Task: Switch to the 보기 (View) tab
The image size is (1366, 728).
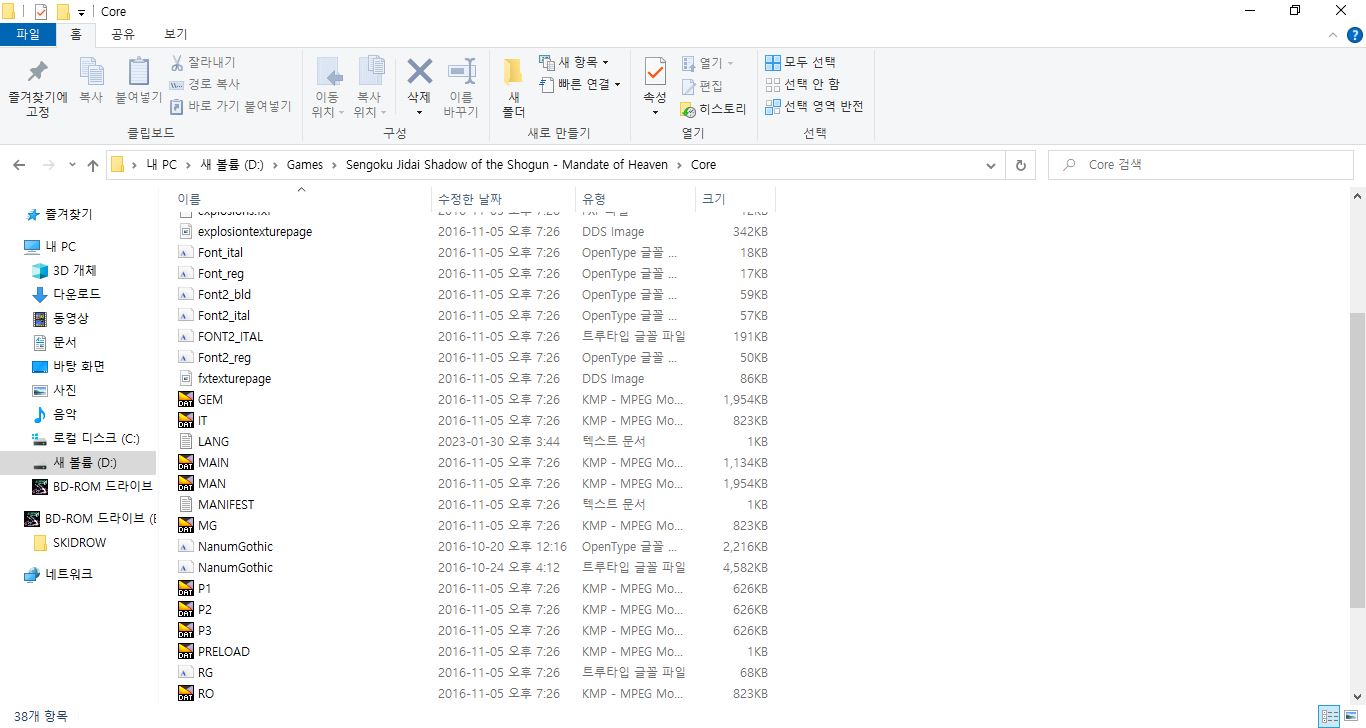Action: [175, 34]
